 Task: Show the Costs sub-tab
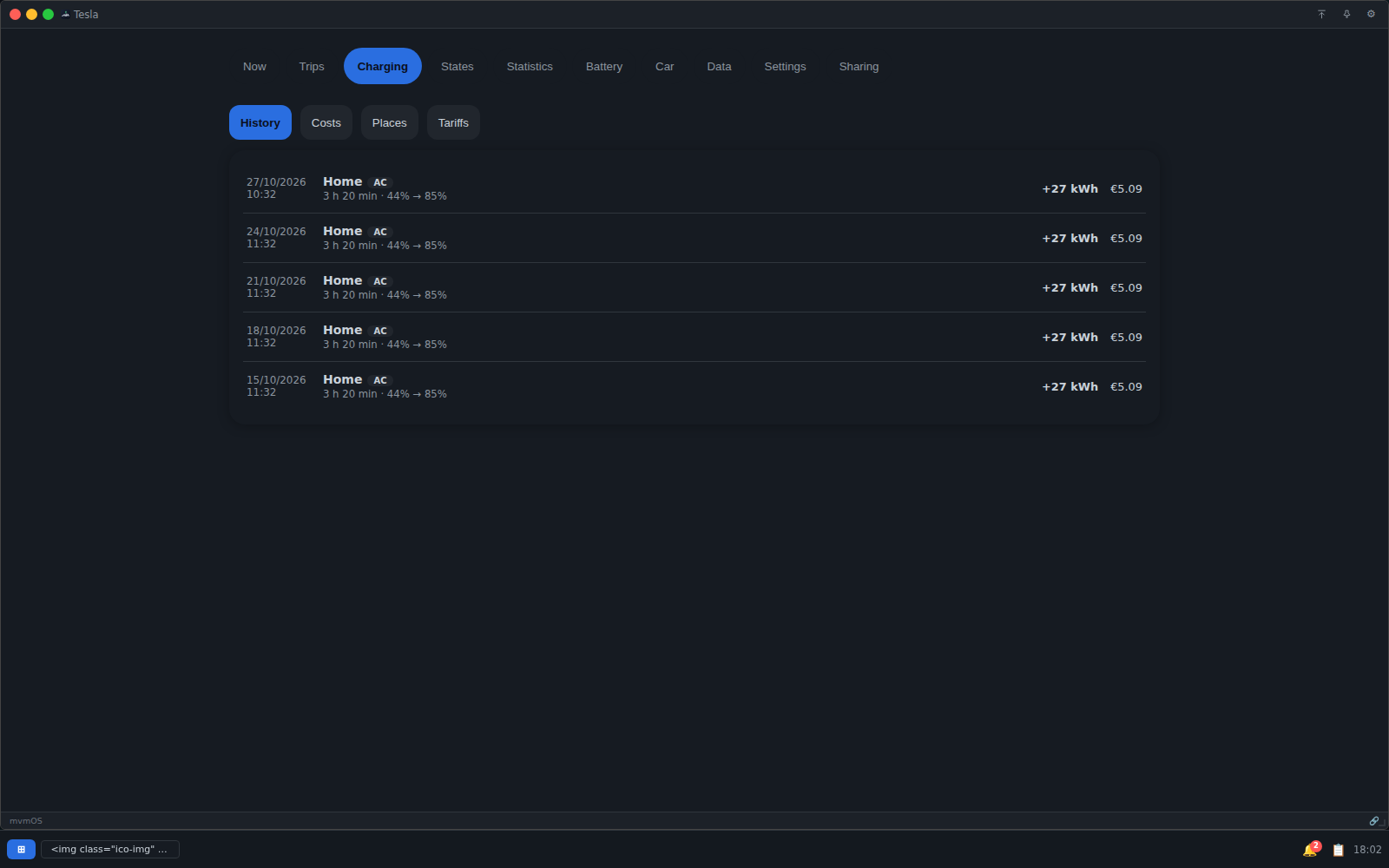326,122
